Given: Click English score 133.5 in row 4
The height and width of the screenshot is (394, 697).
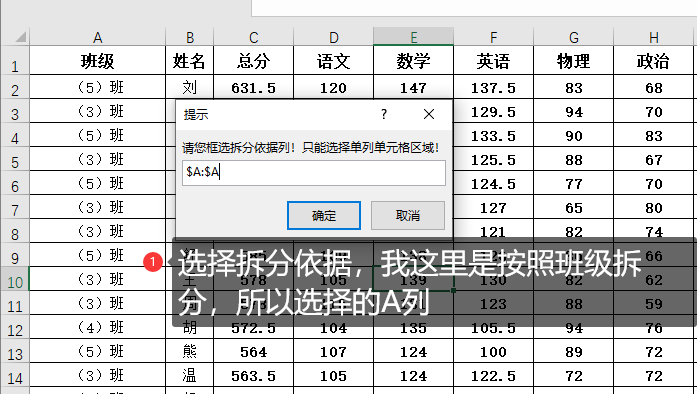Looking at the screenshot, I should [493, 136].
